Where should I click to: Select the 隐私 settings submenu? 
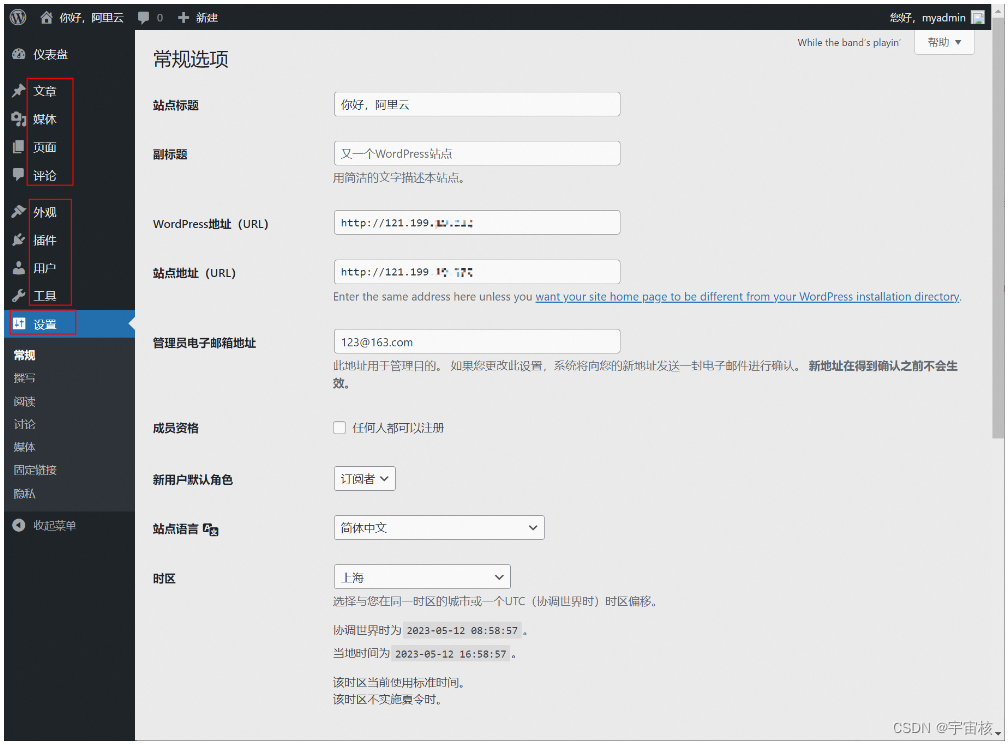pyautogui.click(x=24, y=493)
